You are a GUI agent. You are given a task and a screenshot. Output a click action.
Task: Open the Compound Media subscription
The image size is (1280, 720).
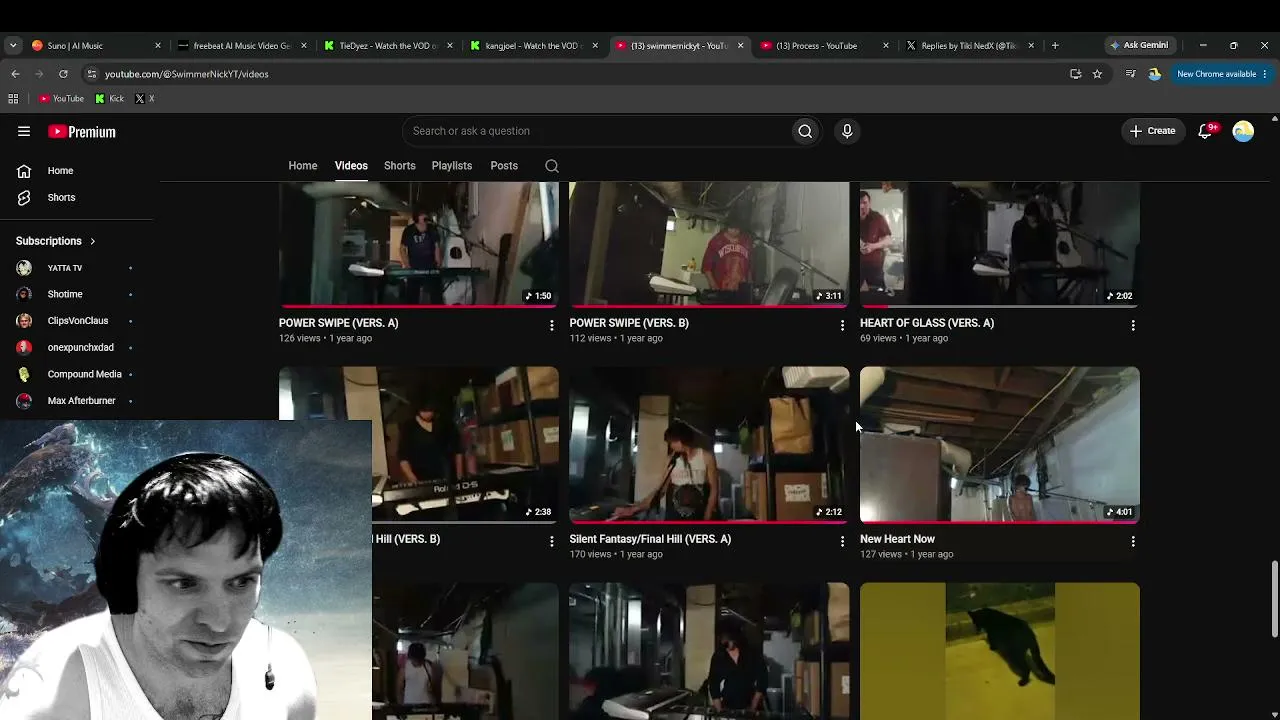click(x=77, y=374)
